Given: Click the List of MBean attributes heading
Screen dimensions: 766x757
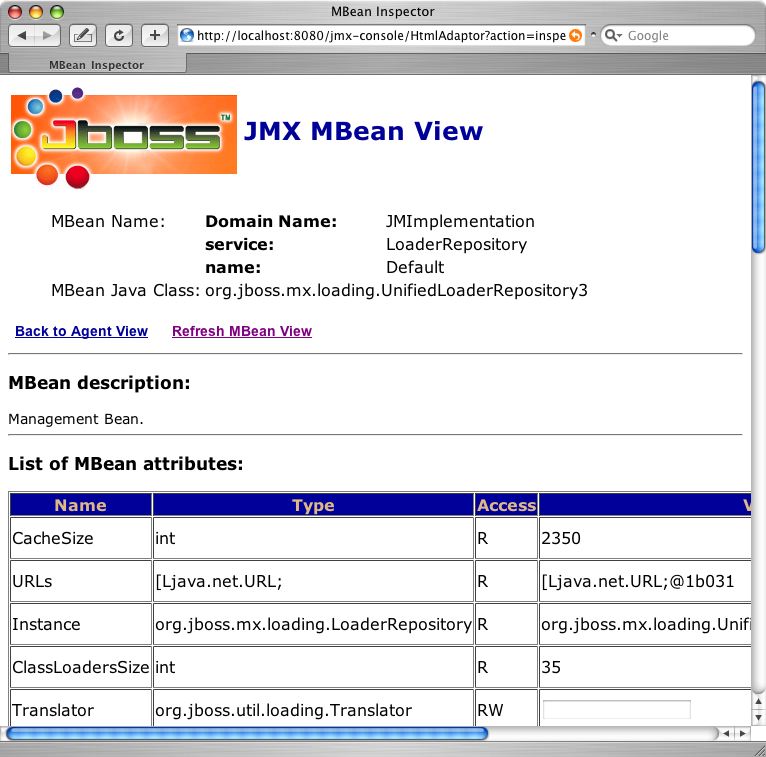Looking at the screenshot, I should click(126, 463).
